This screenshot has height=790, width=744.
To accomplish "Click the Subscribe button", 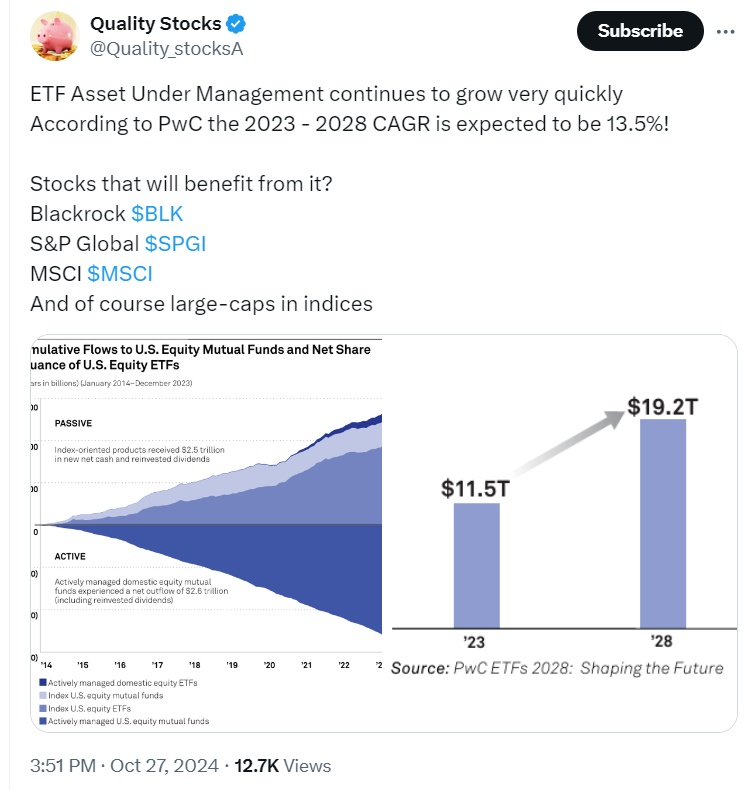I will [640, 31].
